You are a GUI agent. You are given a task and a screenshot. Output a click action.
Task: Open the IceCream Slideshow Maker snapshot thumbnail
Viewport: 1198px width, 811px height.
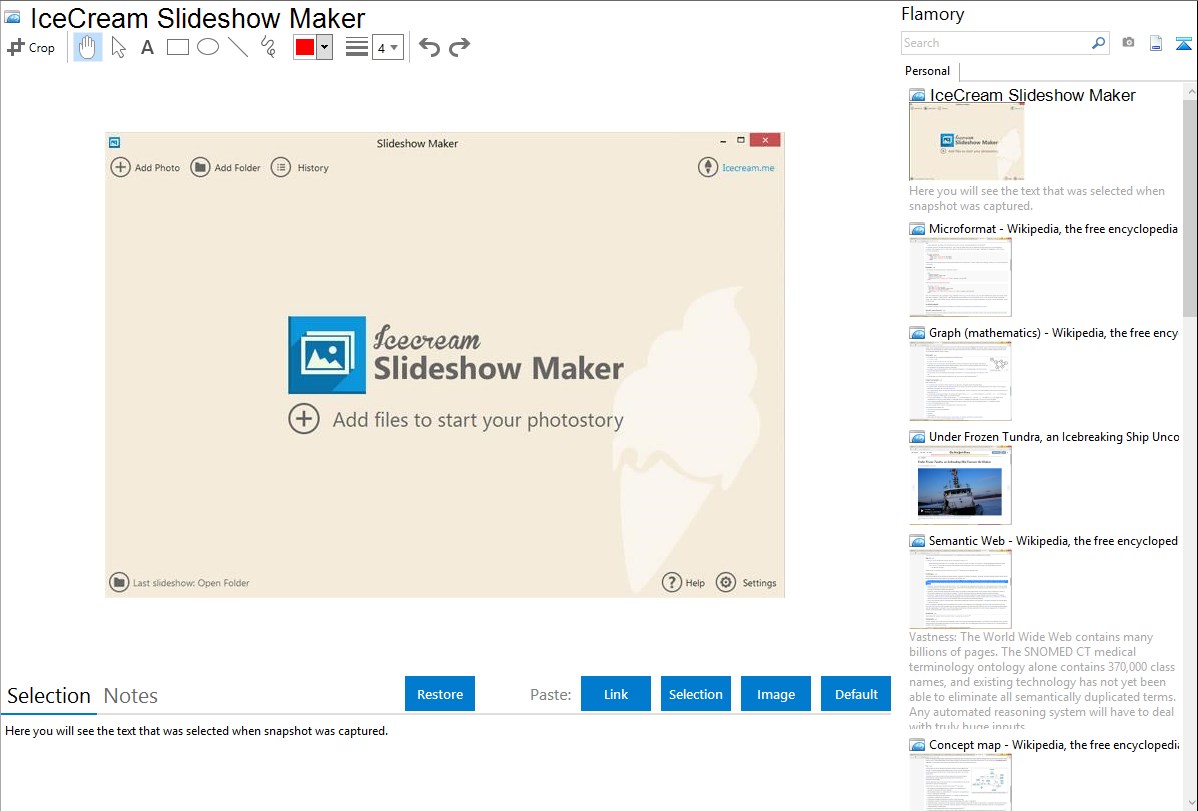tap(966, 142)
